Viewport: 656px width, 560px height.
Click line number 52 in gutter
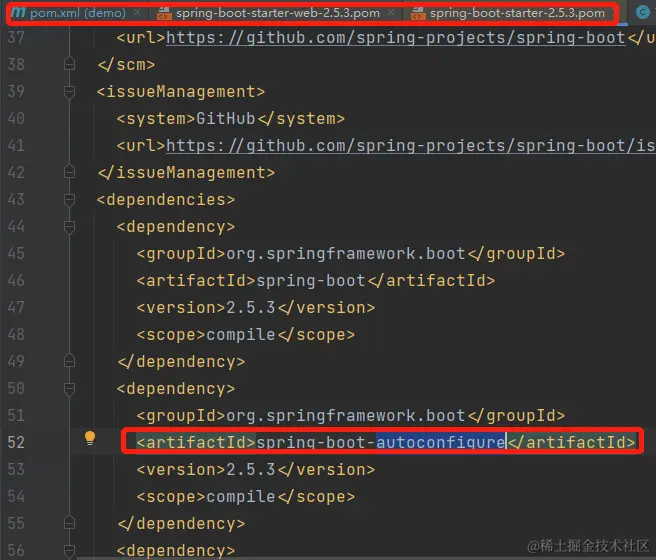tap(16, 442)
